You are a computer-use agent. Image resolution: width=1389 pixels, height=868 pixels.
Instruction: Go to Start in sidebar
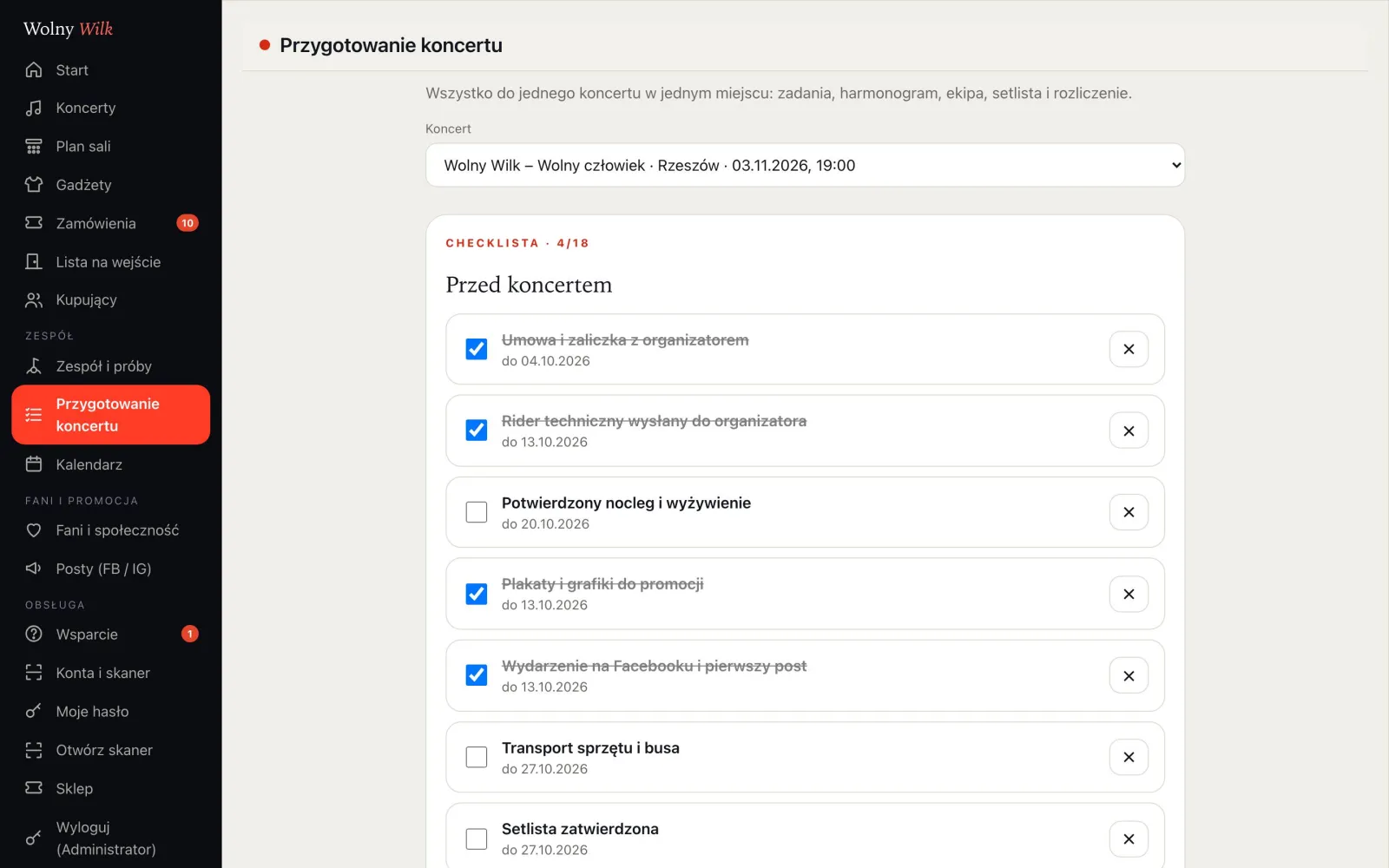[x=110, y=69]
